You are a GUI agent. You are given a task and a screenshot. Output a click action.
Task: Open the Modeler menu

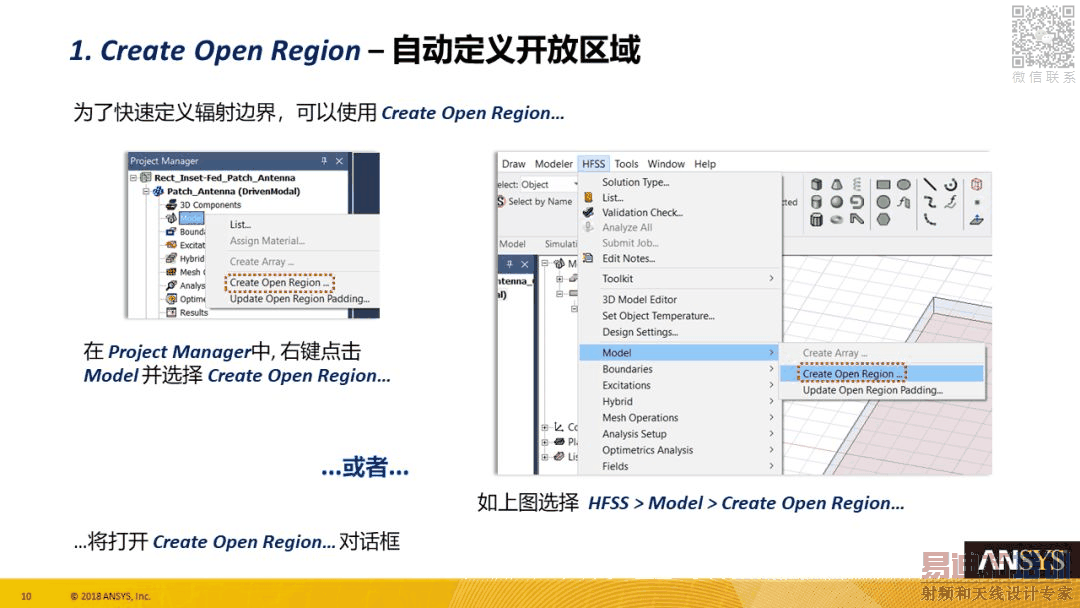point(554,164)
